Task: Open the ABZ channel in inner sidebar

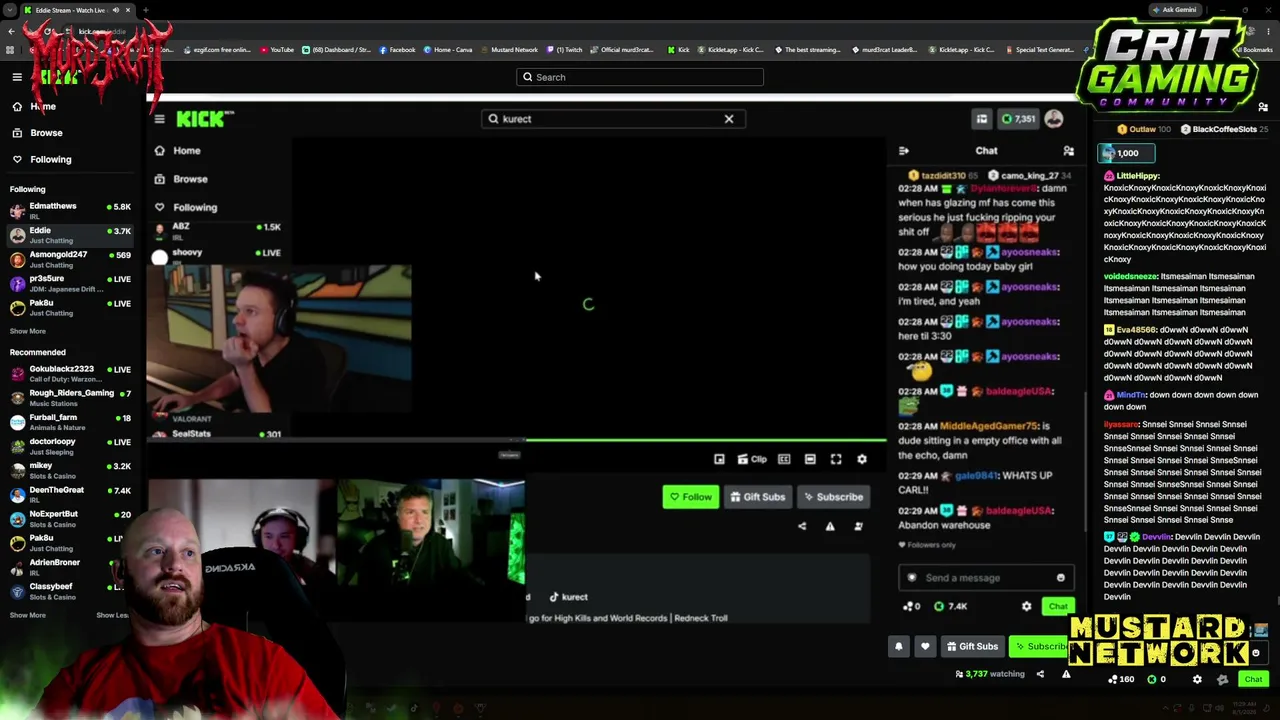Action: [217, 230]
